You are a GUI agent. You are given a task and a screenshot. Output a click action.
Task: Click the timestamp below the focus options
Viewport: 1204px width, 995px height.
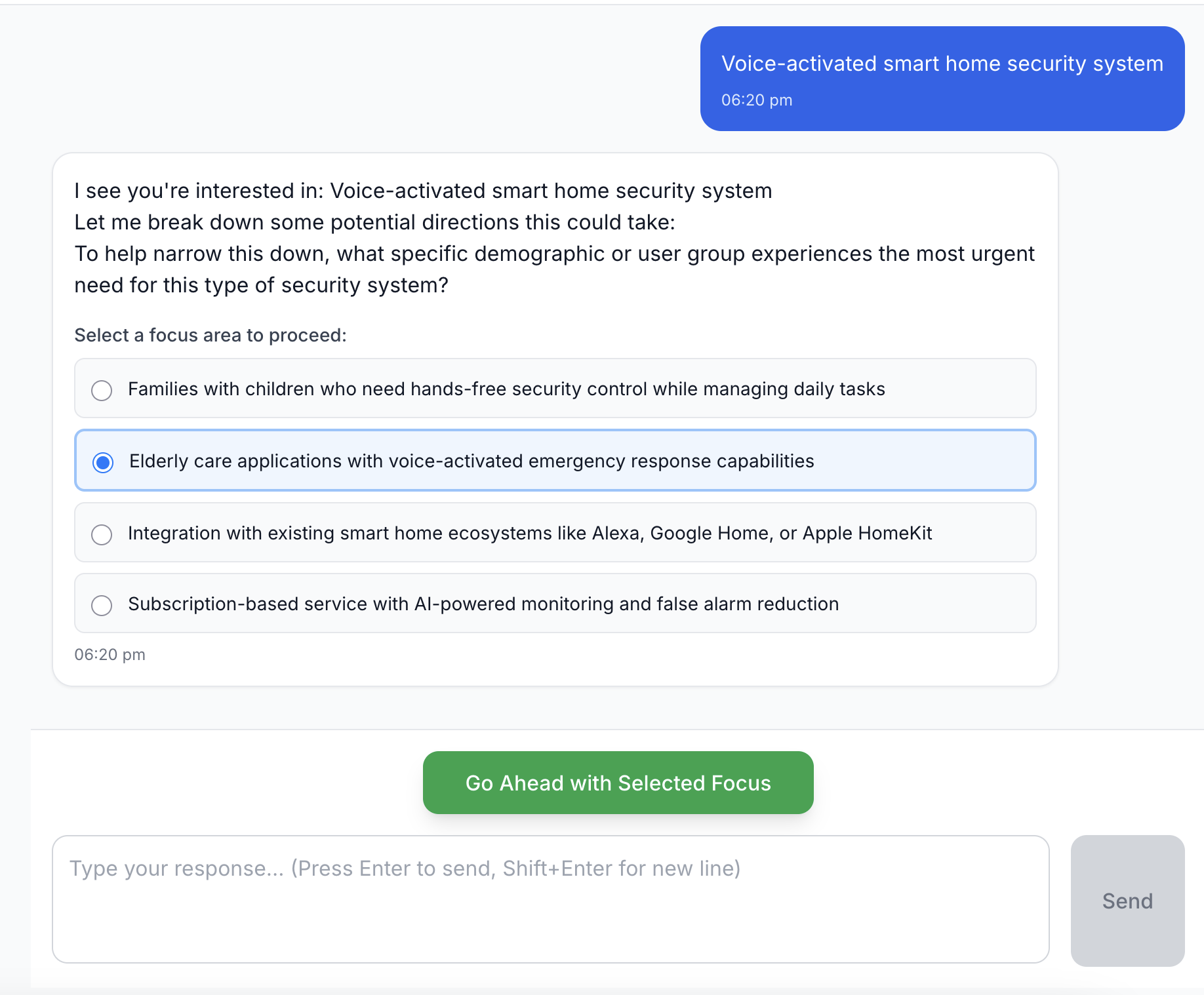tap(110, 655)
